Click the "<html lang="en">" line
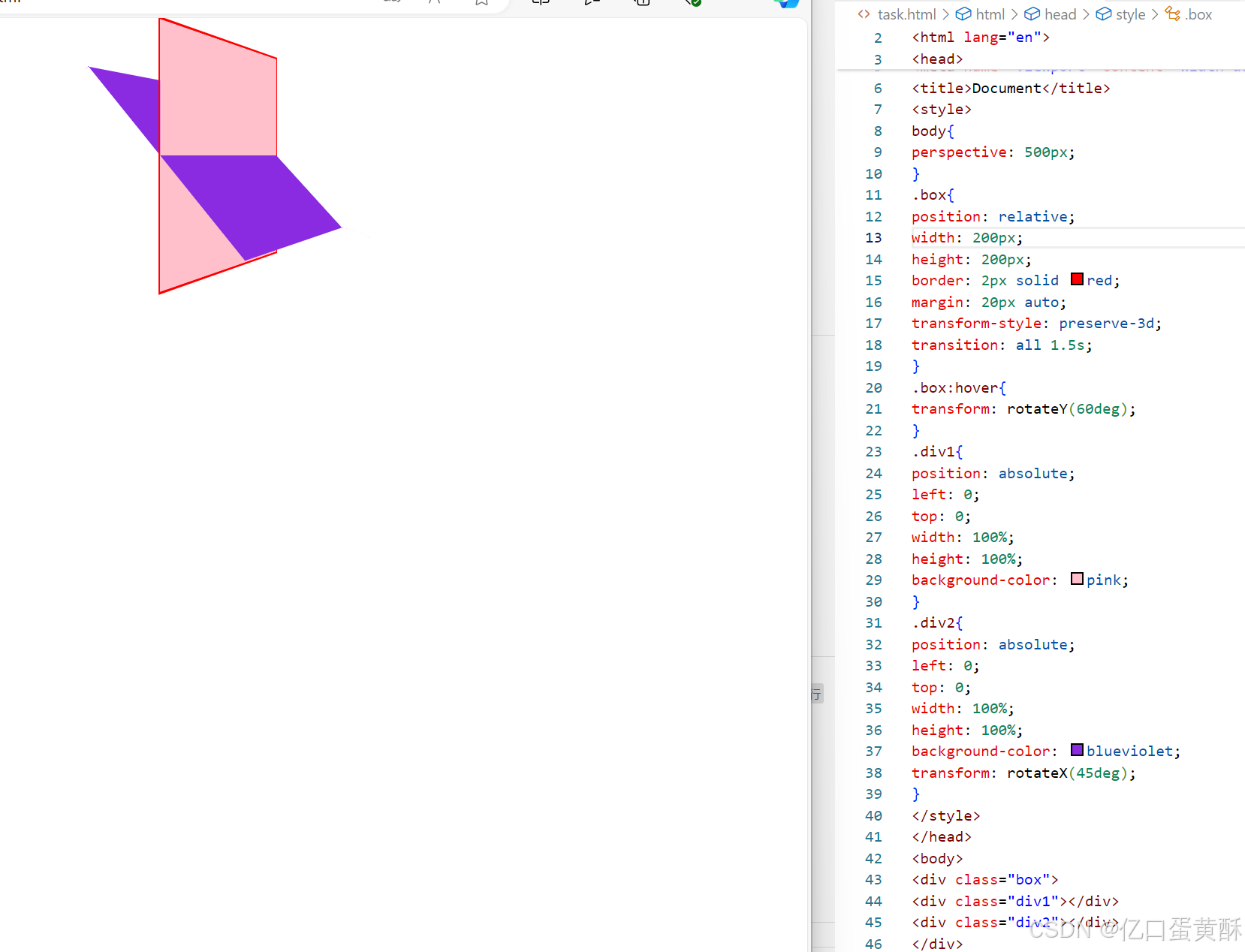The width and height of the screenshot is (1245, 952). coord(981,38)
